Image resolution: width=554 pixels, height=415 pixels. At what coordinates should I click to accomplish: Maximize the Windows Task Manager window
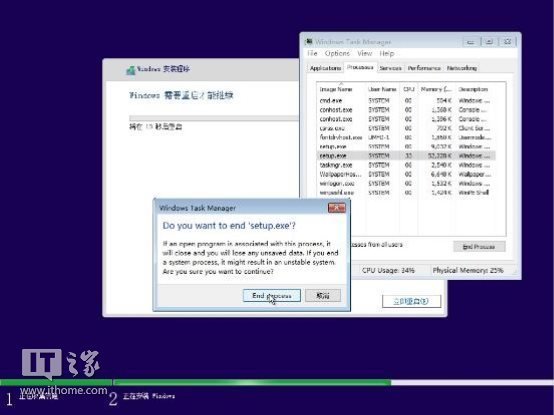tap(489, 42)
